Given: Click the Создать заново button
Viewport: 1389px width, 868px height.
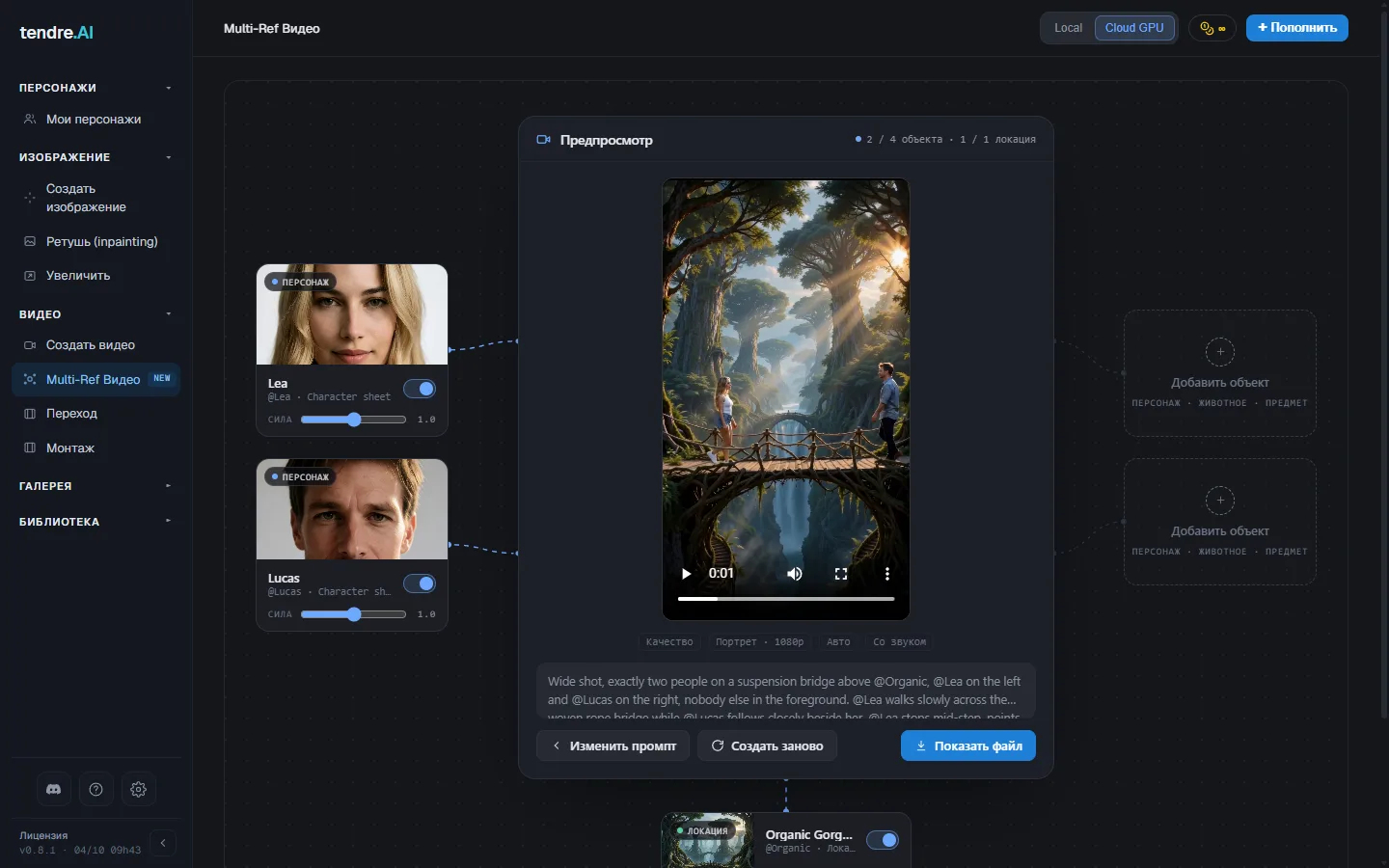Looking at the screenshot, I should (x=767, y=746).
